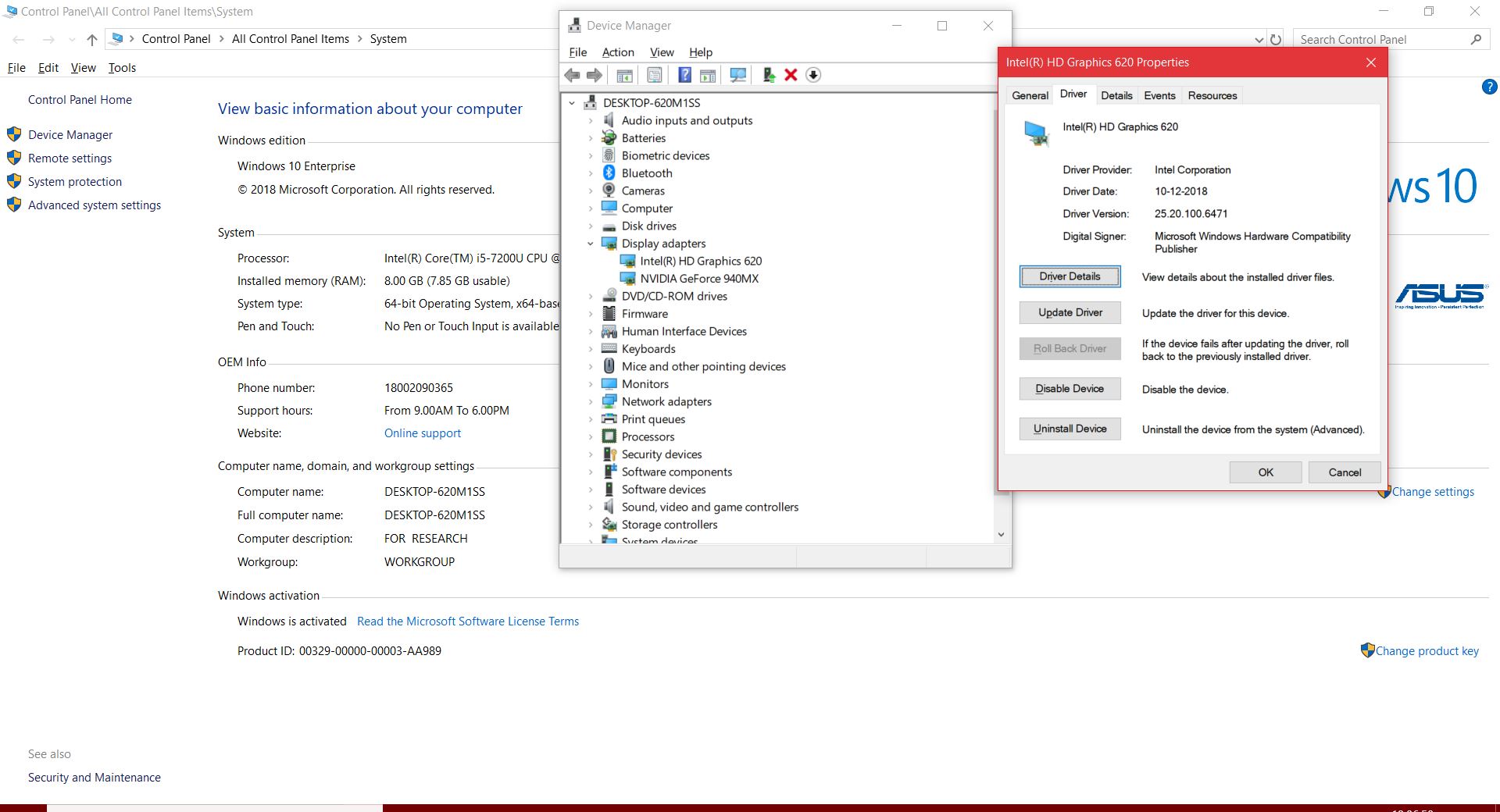Image resolution: width=1500 pixels, height=812 pixels.
Task: Click red X Uninstall device toolbar icon
Action: (x=791, y=75)
